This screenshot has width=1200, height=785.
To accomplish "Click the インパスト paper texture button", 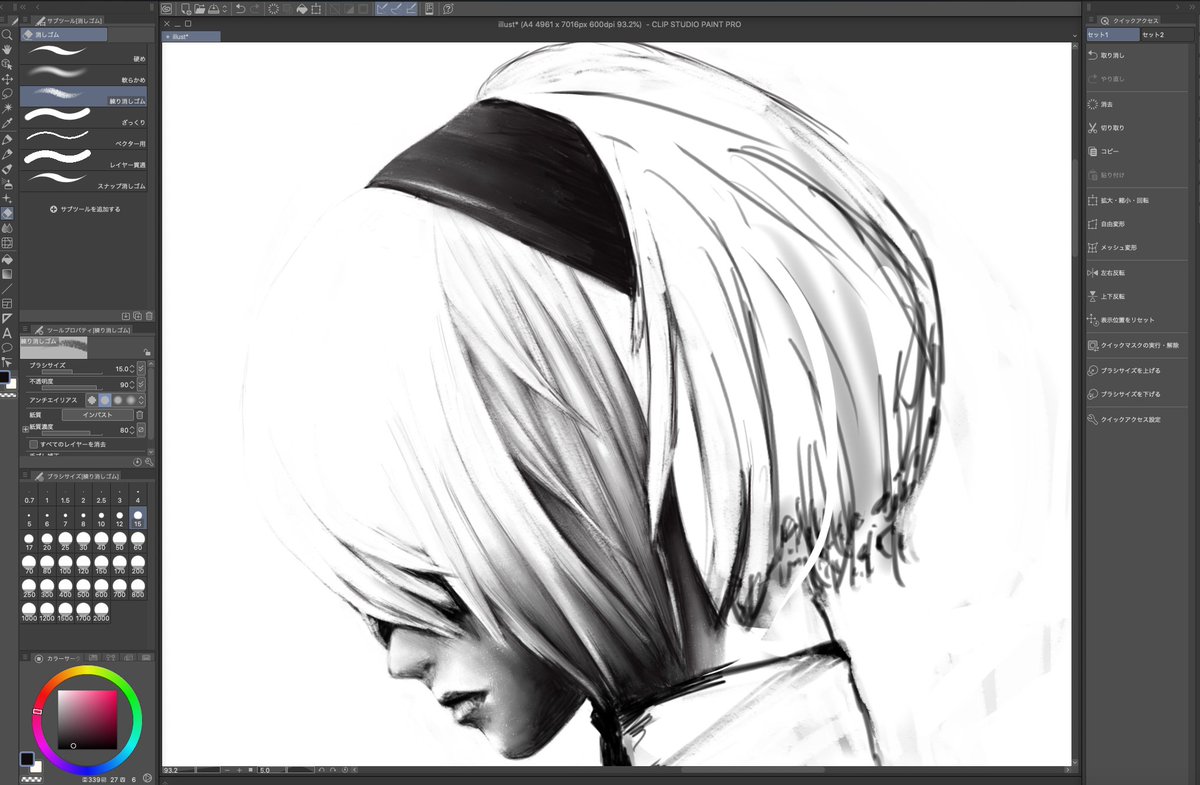I will click(97, 414).
